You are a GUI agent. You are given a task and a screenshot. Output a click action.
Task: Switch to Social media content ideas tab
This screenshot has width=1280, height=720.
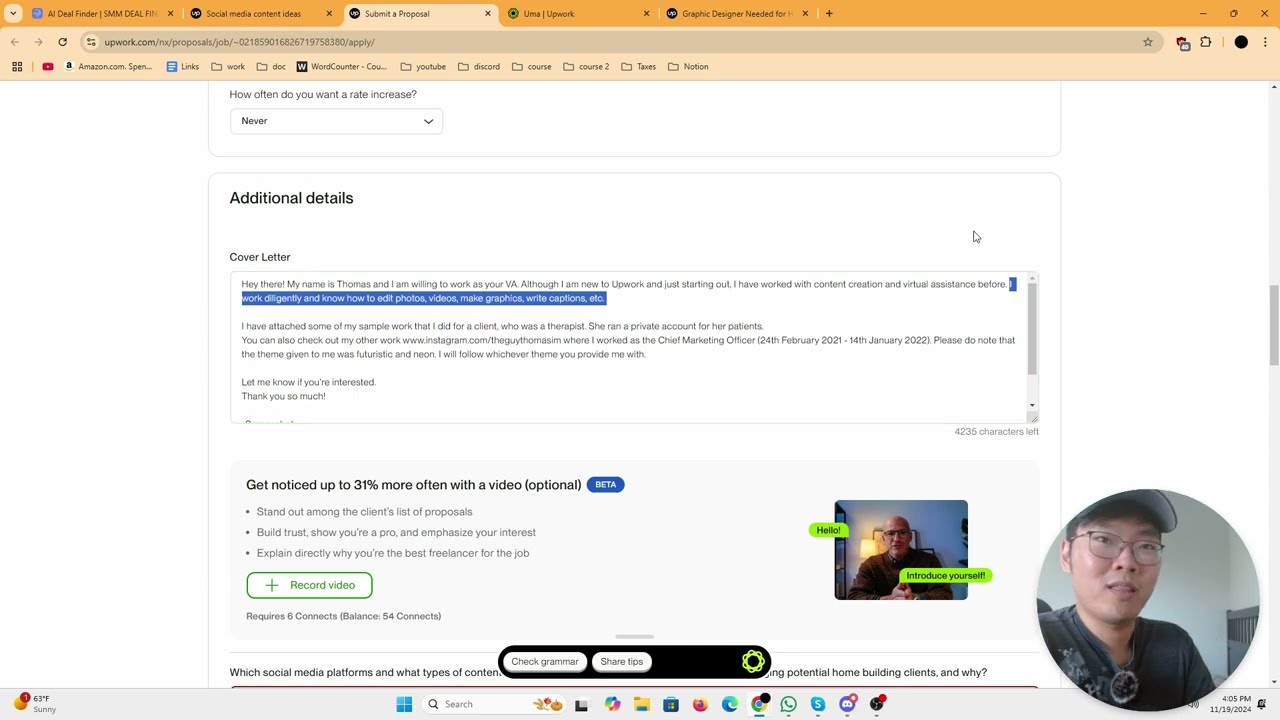[x=263, y=14]
